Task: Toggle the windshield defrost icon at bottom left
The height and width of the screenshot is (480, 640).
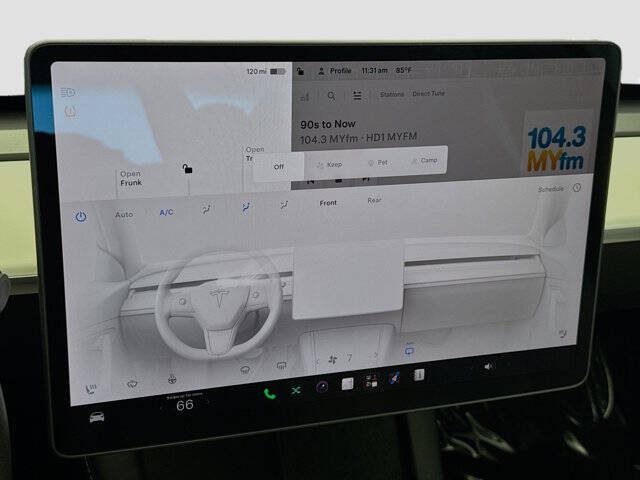Action: [x=132, y=384]
